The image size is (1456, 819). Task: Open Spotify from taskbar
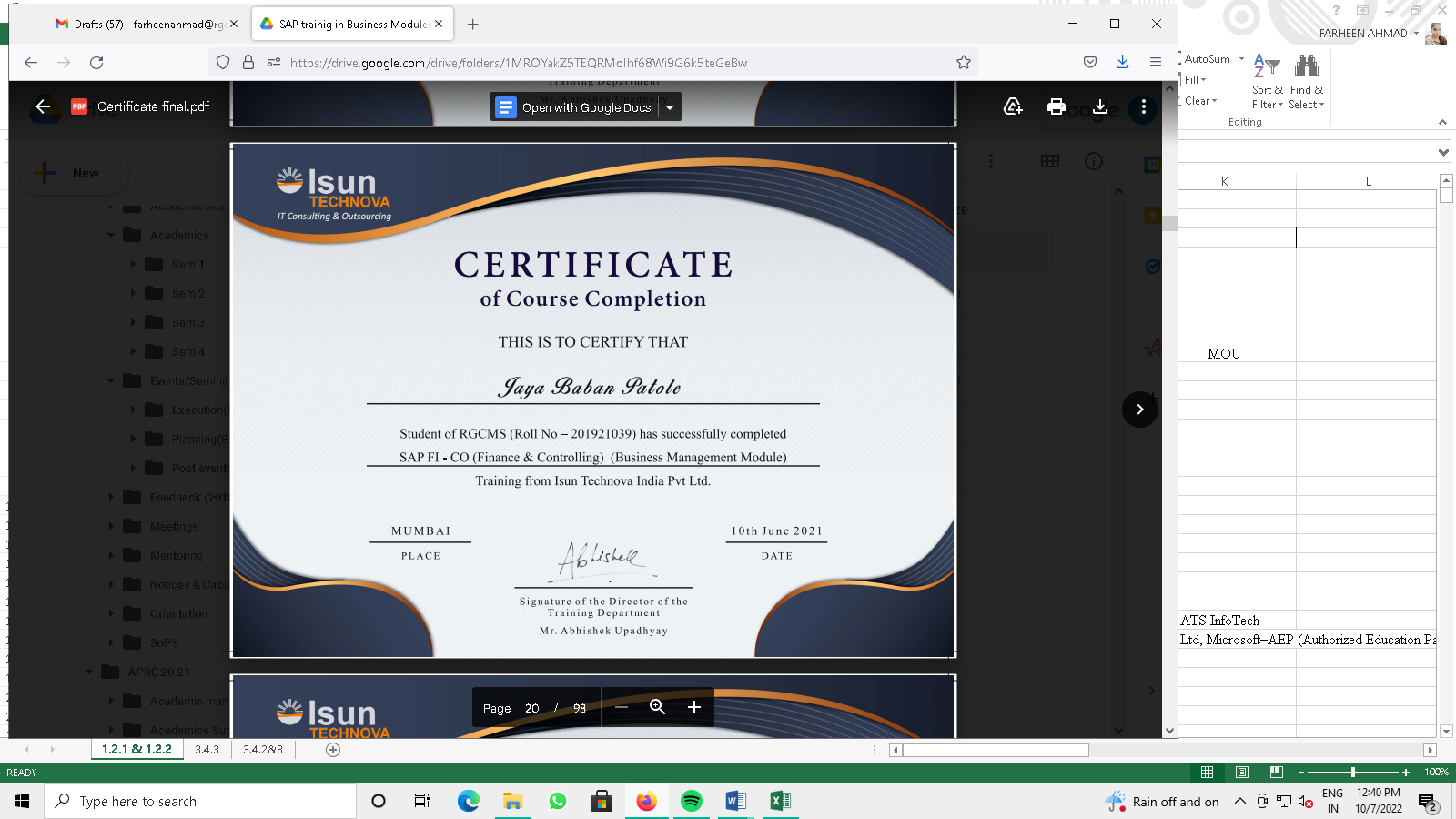692,801
